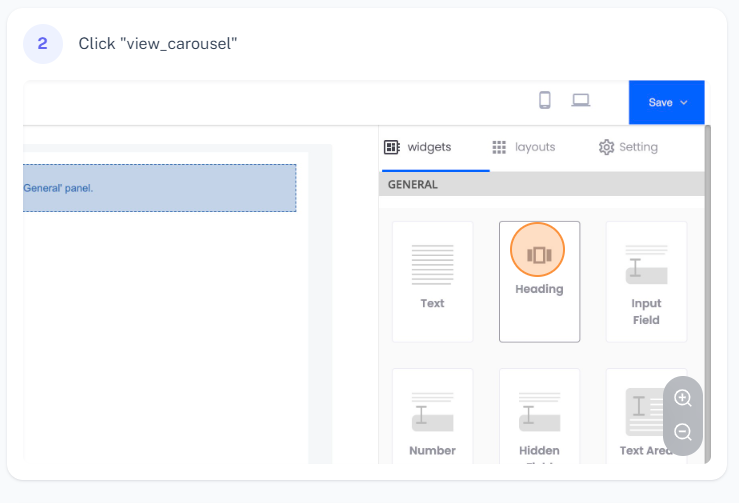Viewport: 739px width, 503px height.
Task: Click the blue Save button
Action: click(x=660, y=102)
